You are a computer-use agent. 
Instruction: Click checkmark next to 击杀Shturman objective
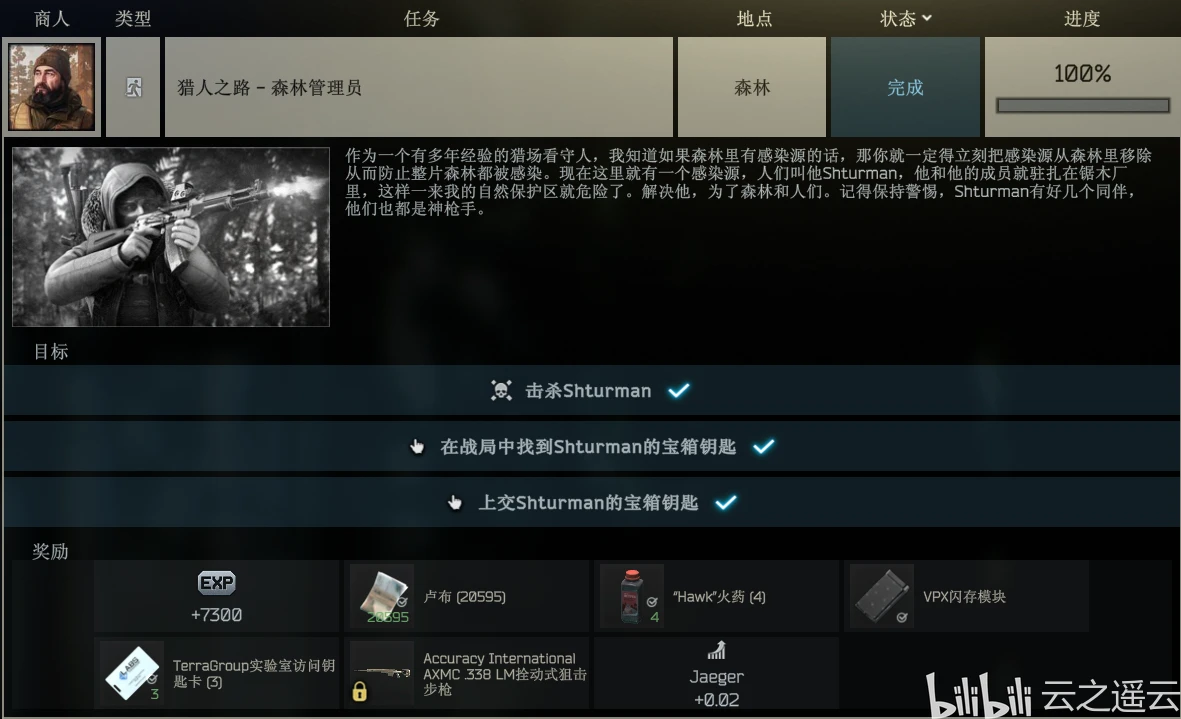pyautogui.click(x=679, y=390)
